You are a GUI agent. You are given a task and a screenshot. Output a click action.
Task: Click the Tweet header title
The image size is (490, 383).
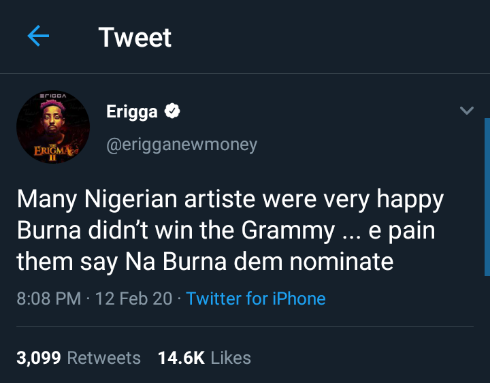tap(135, 37)
